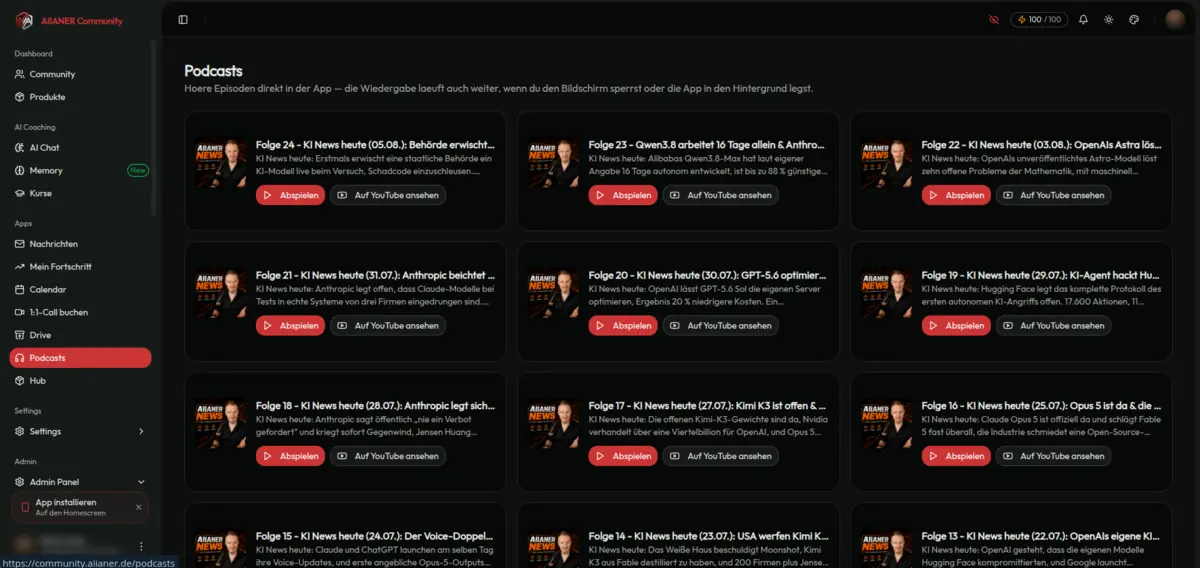Click the red crossed-eye privacy icon
Viewport: 1200px width, 568px height.
(994, 19)
